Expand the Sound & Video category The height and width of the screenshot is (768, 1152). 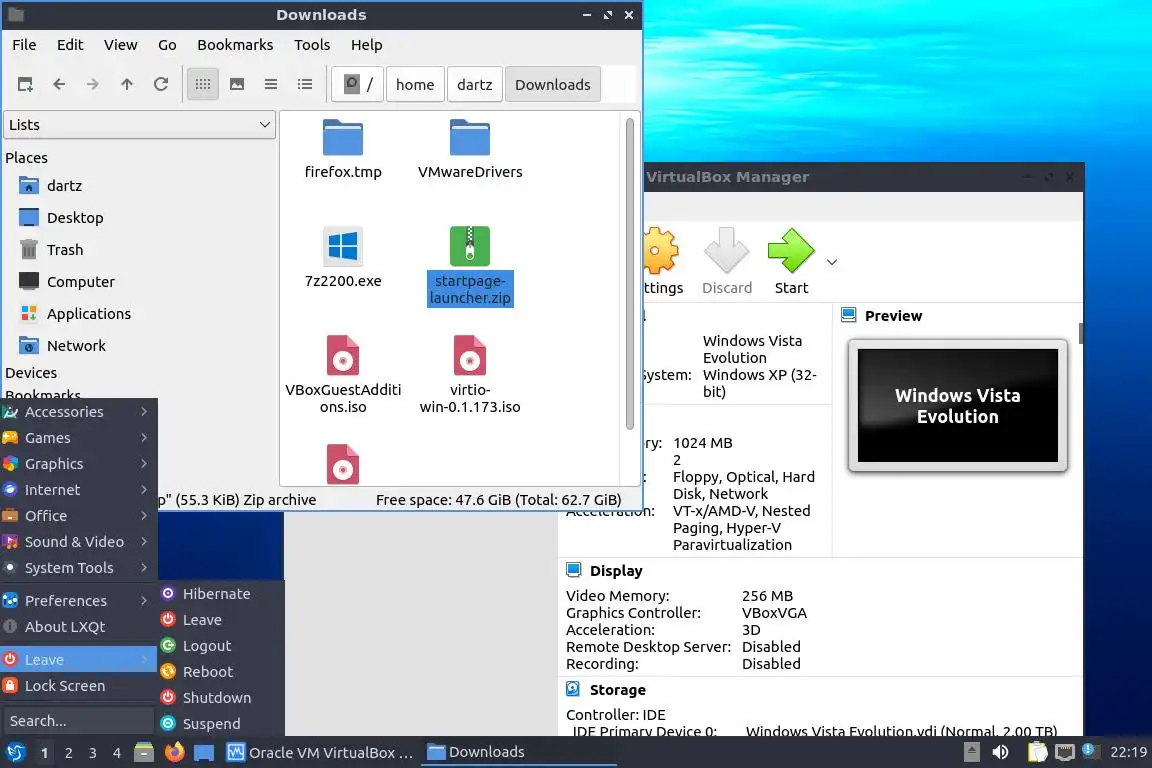click(79, 542)
